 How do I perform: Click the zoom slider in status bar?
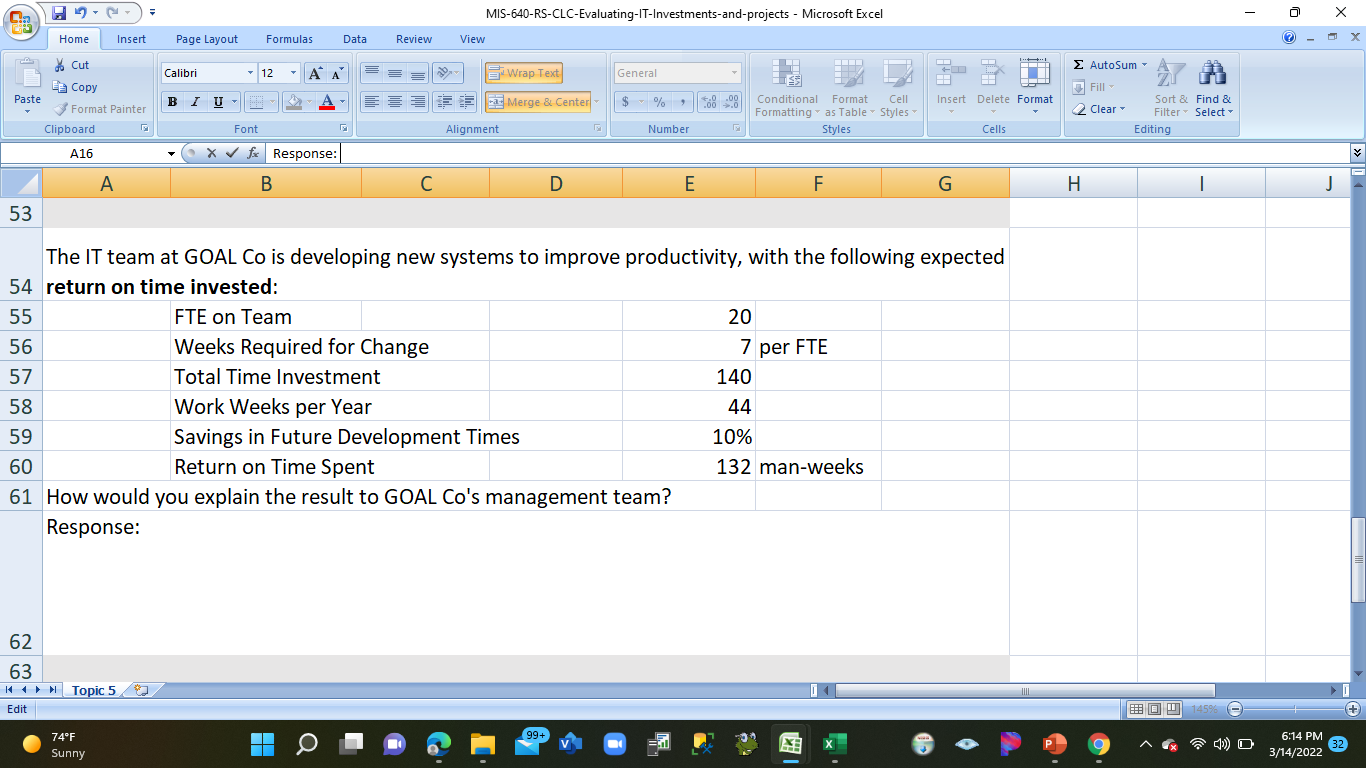[1295, 709]
